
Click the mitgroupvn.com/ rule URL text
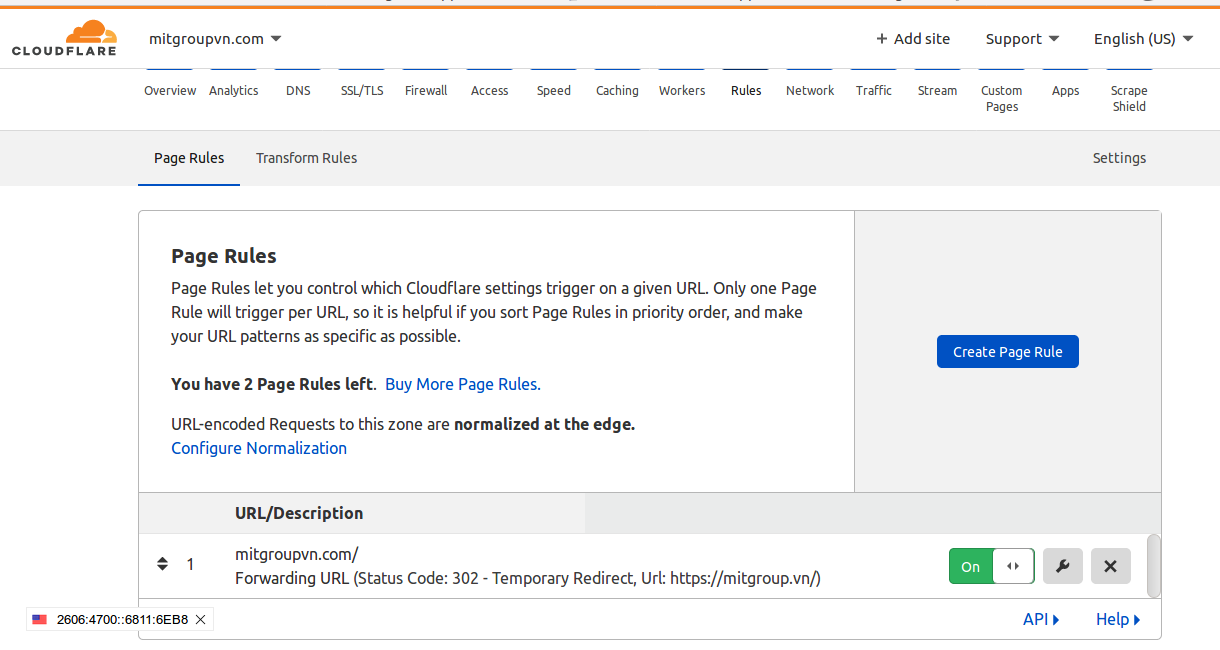(296, 554)
